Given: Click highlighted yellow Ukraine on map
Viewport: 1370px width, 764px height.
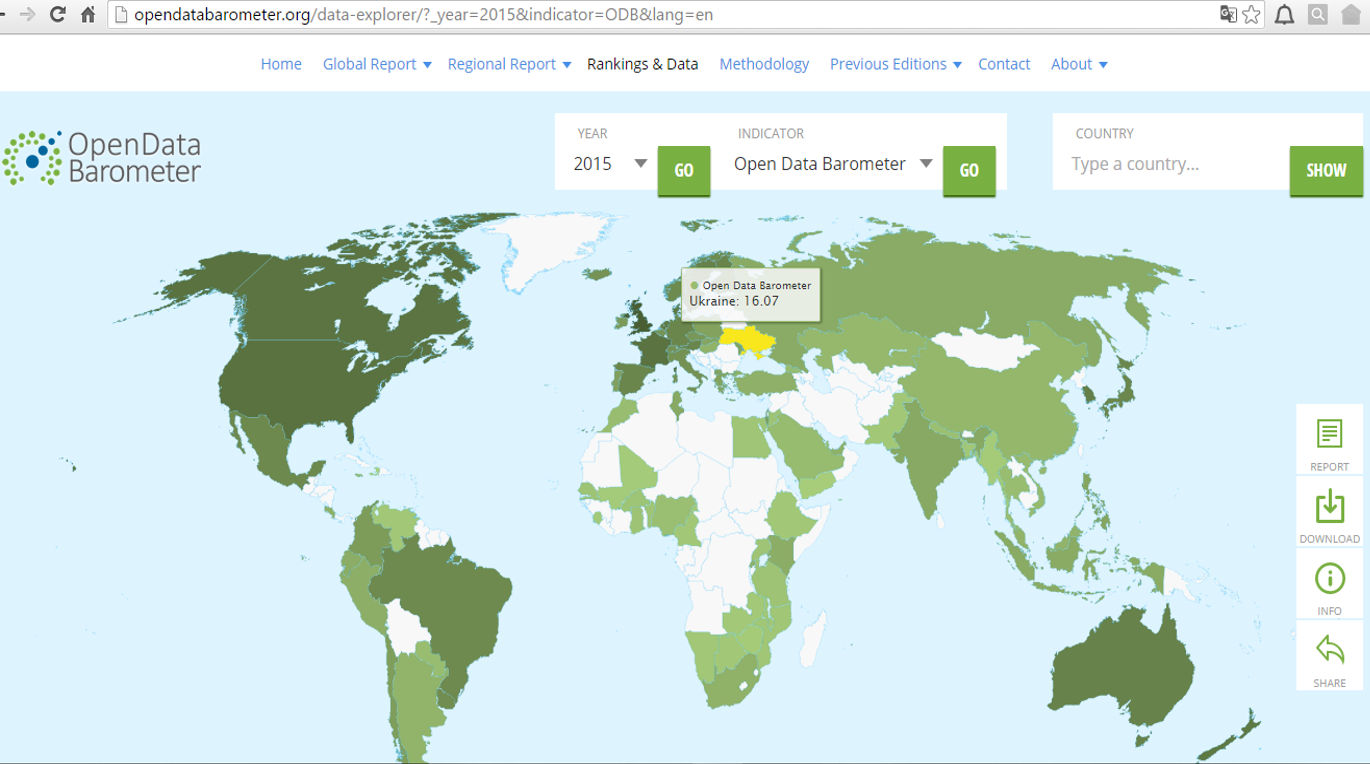Looking at the screenshot, I should click(748, 341).
